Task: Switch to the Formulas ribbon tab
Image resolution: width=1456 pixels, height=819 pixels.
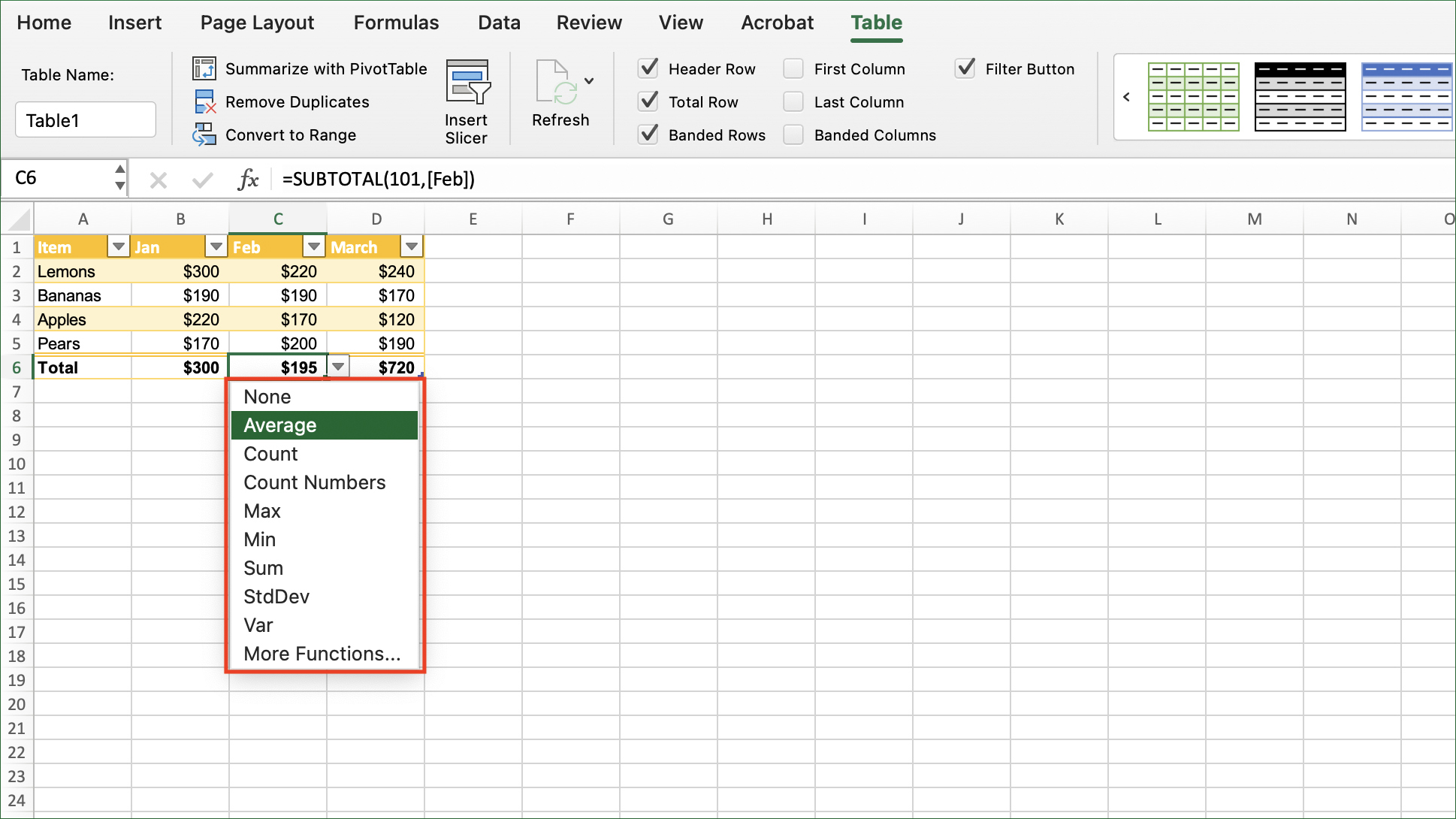Action: [396, 23]
